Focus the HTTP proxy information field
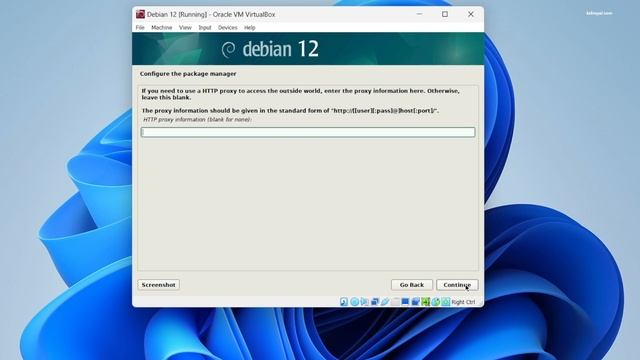Screen dimensions: 640x360 [x=308, y=132]
